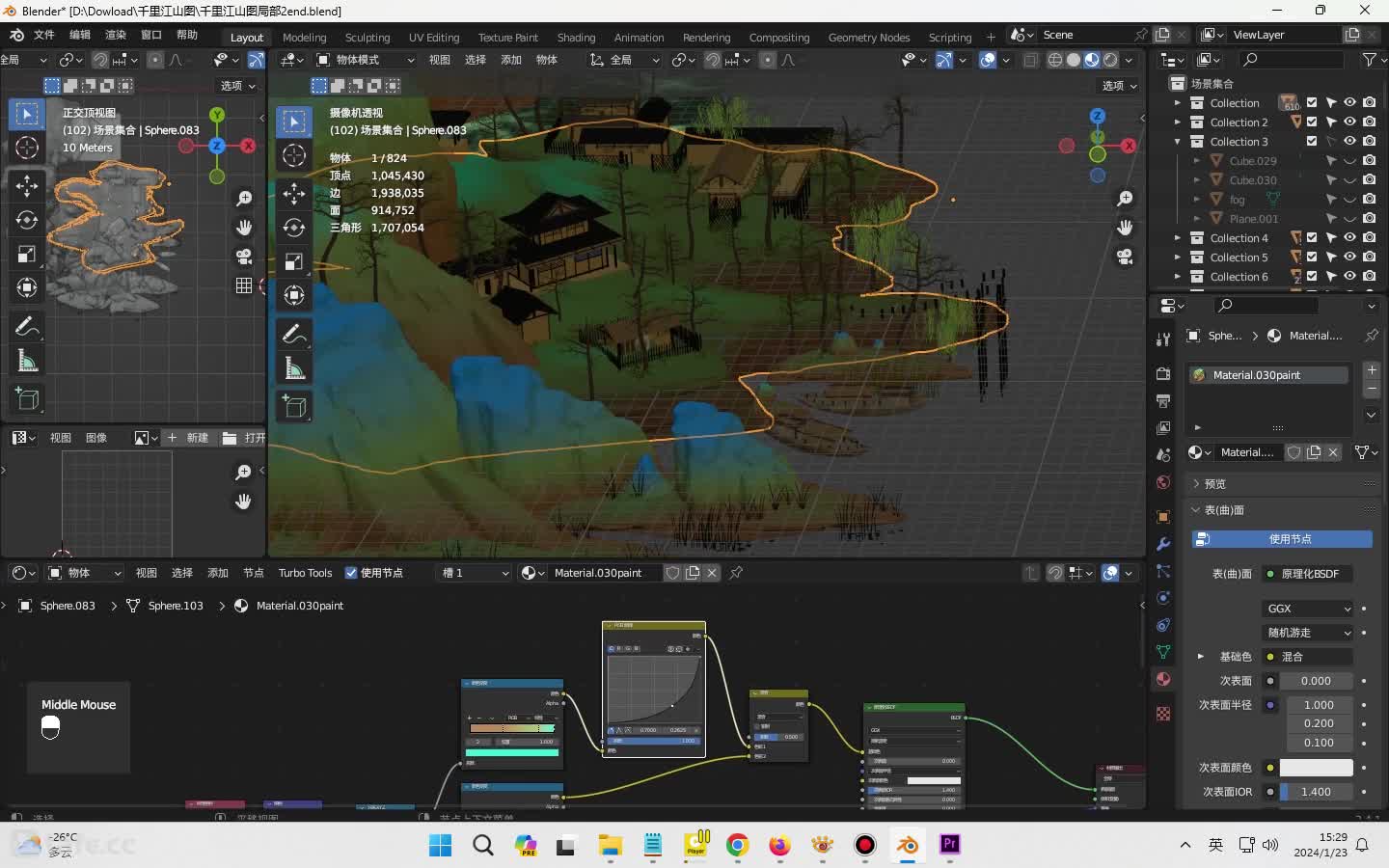1389x868 pixels.
Task: Select the Move tool in camera viewport
Action: click(x=294, y=194)
